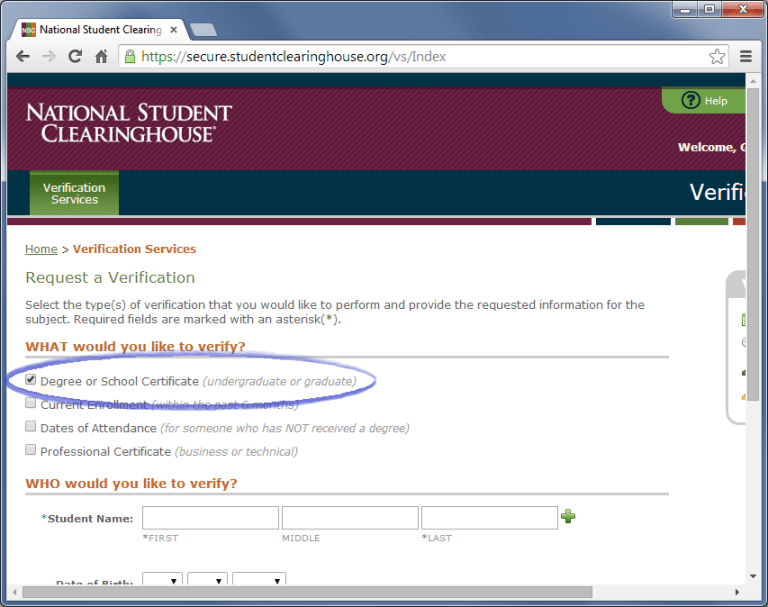The width and height of the screenshot is (768, 607).
Task: Bookmark page with star icon
Action: coord(716,57)
